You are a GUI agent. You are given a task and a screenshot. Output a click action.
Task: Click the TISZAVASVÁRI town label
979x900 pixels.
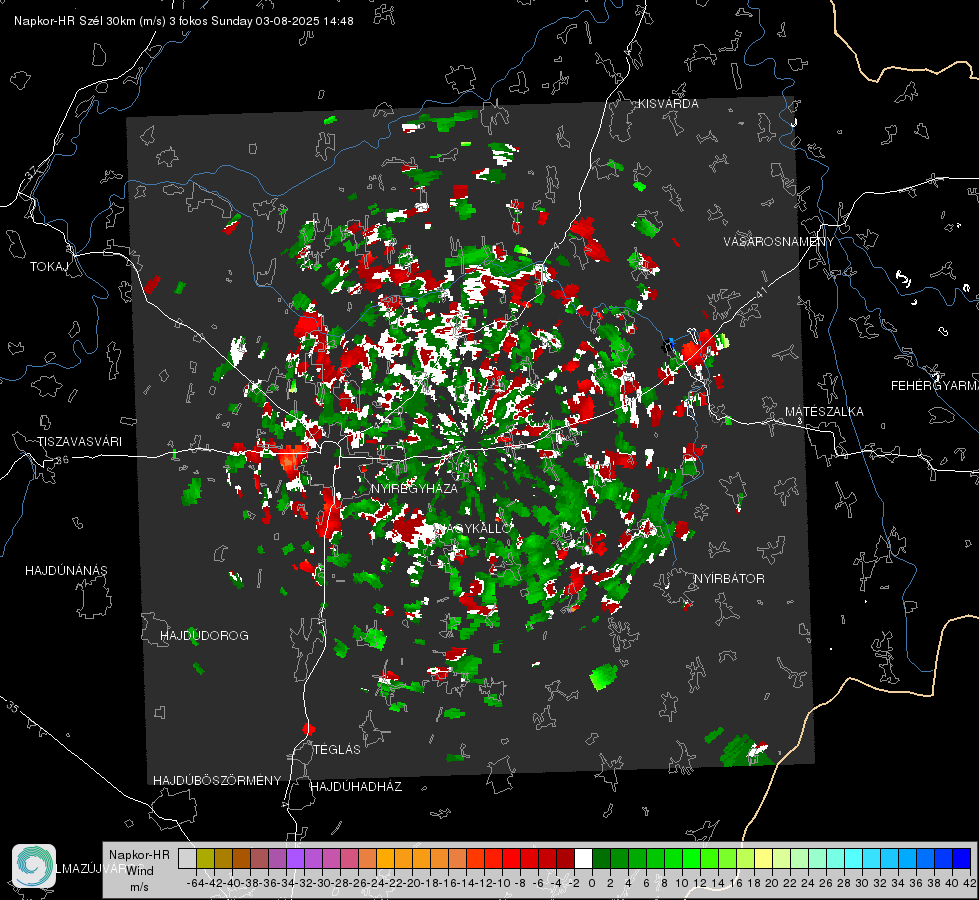coord(80,442)
